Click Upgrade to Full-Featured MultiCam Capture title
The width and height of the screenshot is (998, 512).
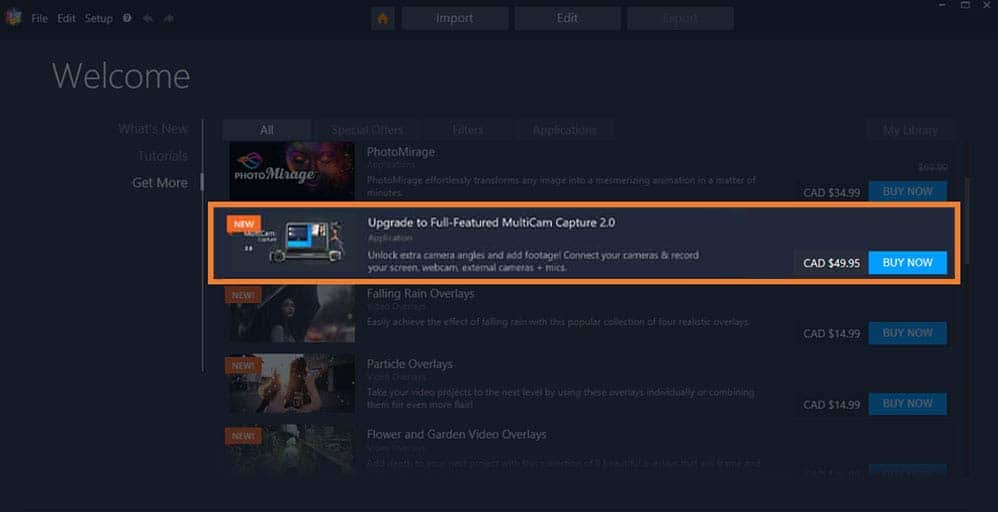click(x=491, y=223)
